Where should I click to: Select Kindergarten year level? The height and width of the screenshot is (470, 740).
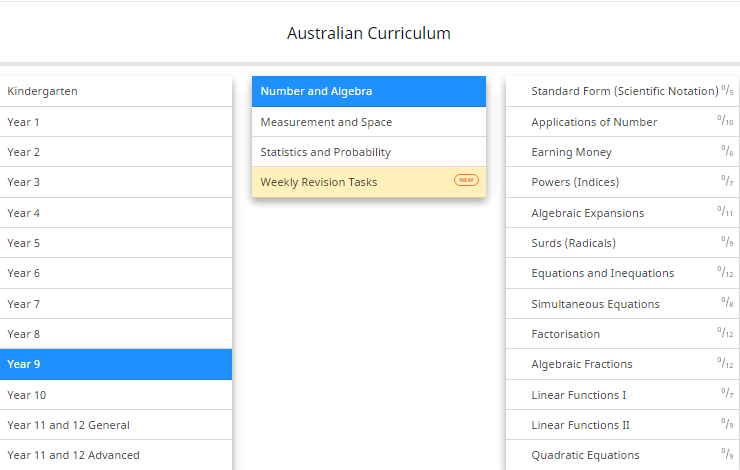pyautogui.click(x=115, y=91)
